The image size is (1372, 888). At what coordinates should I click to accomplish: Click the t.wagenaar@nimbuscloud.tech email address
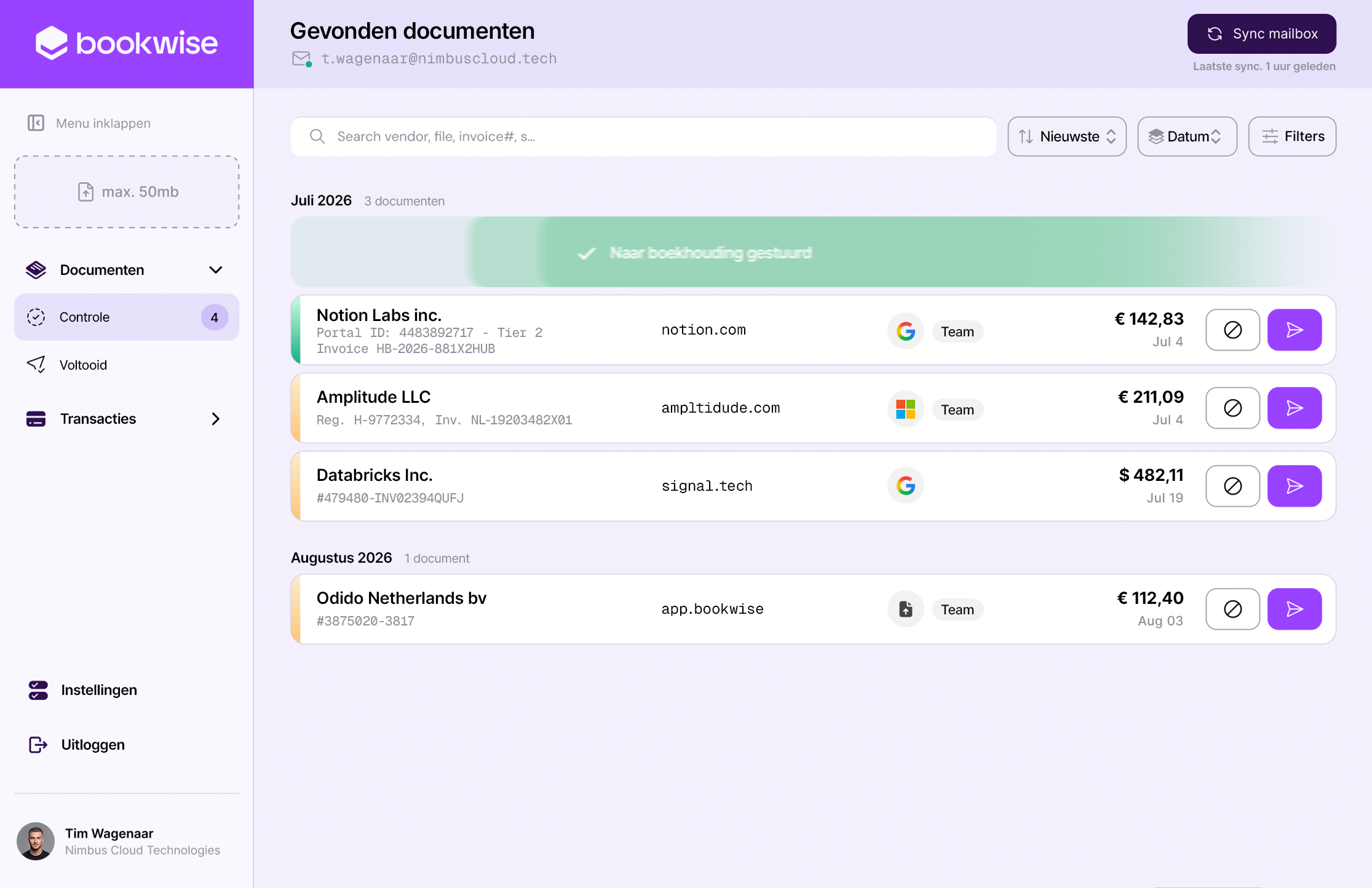pyautogui.click(x=438, y=59)
